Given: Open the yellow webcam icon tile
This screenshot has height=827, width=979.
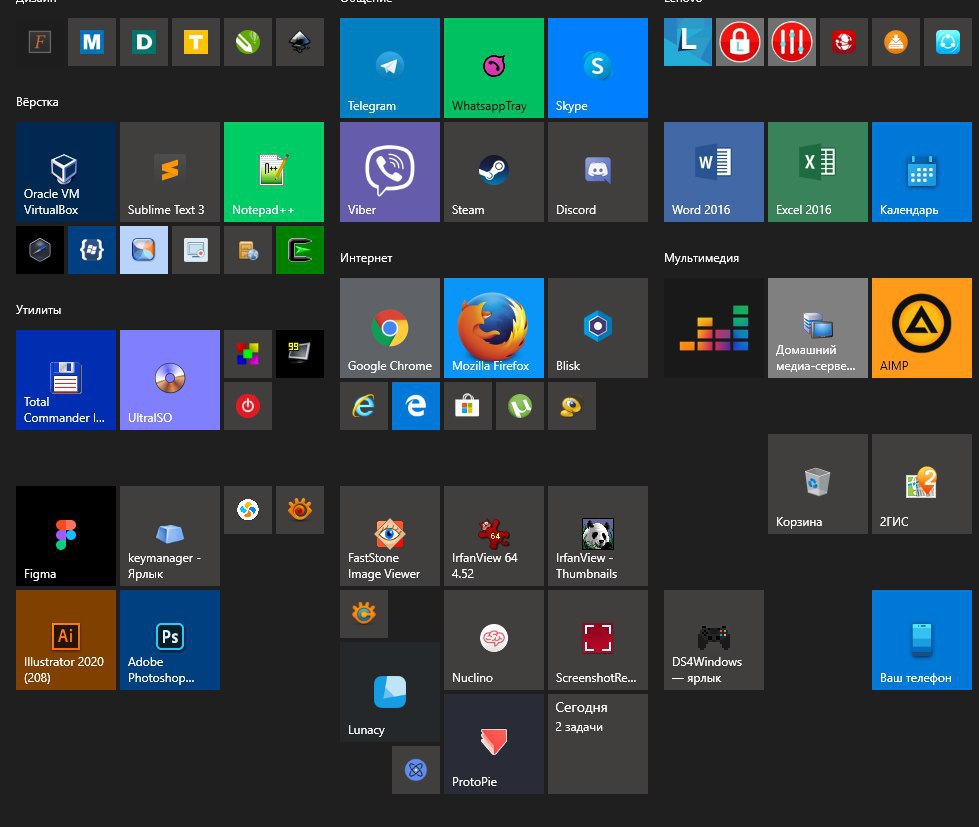Looking at the screenshot, I should (572, 406).
